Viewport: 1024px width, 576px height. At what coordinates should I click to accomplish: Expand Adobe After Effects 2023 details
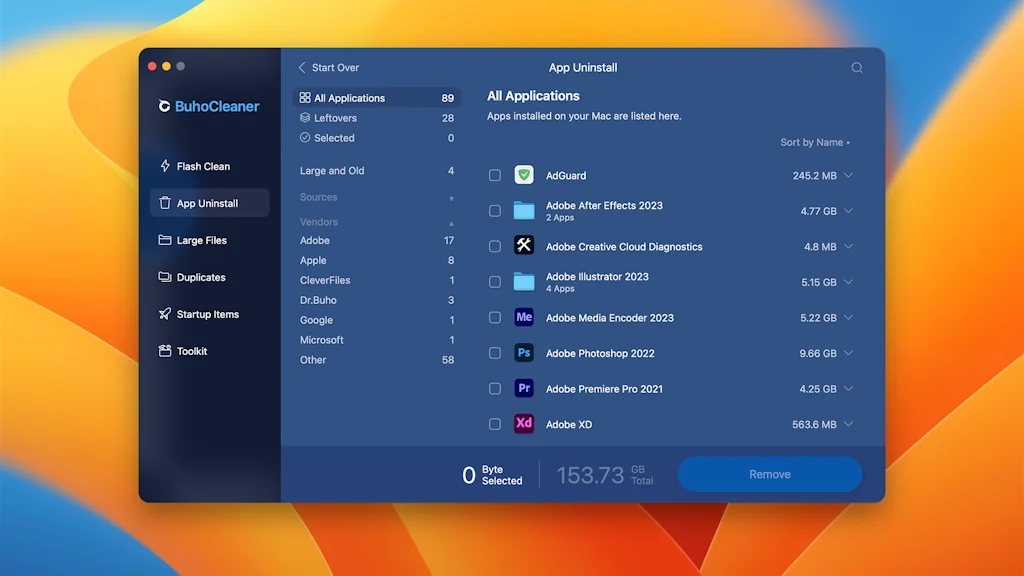(849, 211)
